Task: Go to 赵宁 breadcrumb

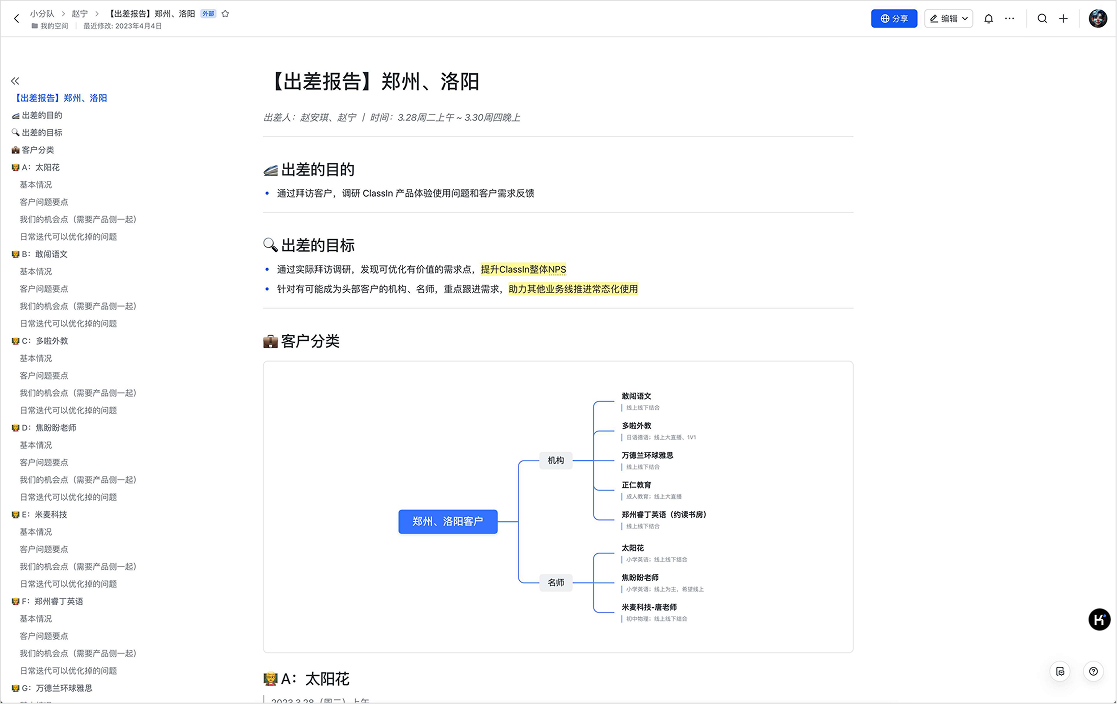Action: pyautogui.click(x=80, y=14)
